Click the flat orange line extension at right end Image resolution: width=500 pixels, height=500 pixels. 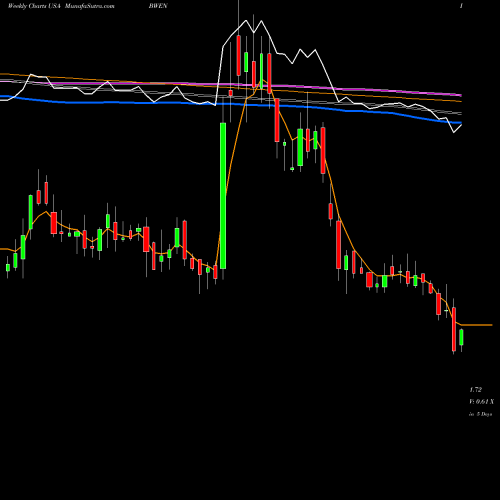pos(477,325)
